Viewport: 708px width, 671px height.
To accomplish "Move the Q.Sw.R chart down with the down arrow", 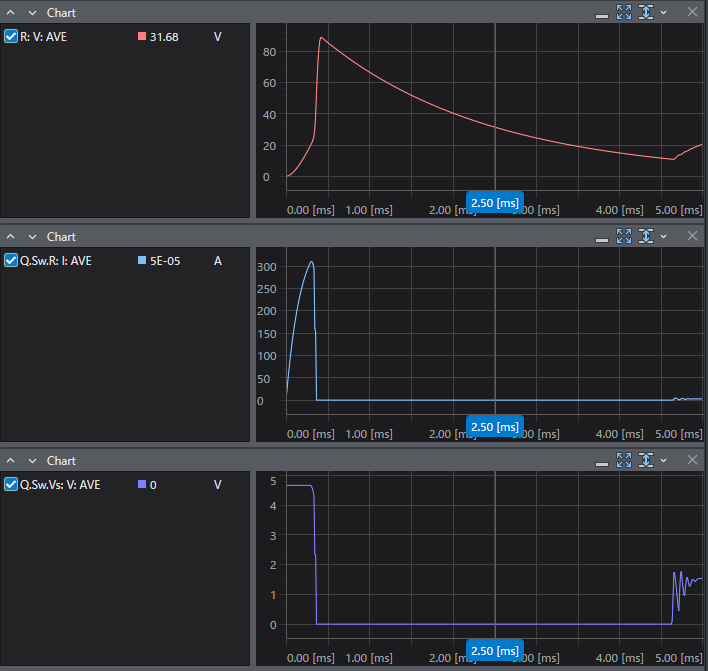I will 33,237.
